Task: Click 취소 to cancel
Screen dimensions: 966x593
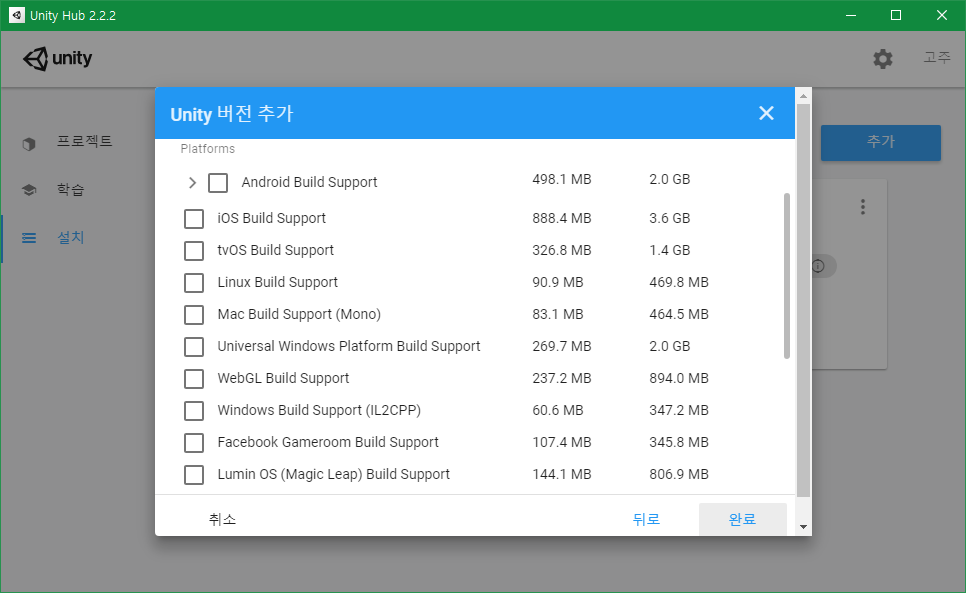Action: click(x=222, y=519)
